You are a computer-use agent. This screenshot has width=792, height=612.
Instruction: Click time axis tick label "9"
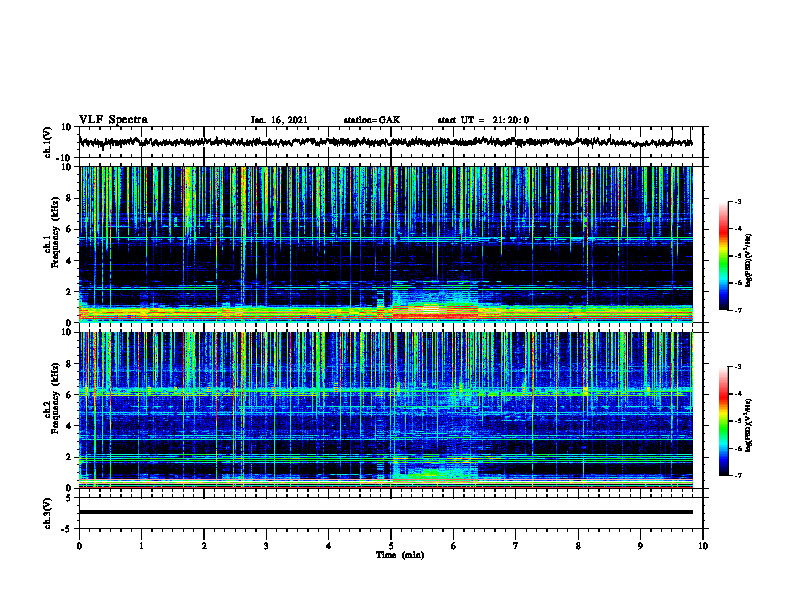point(640,546)
